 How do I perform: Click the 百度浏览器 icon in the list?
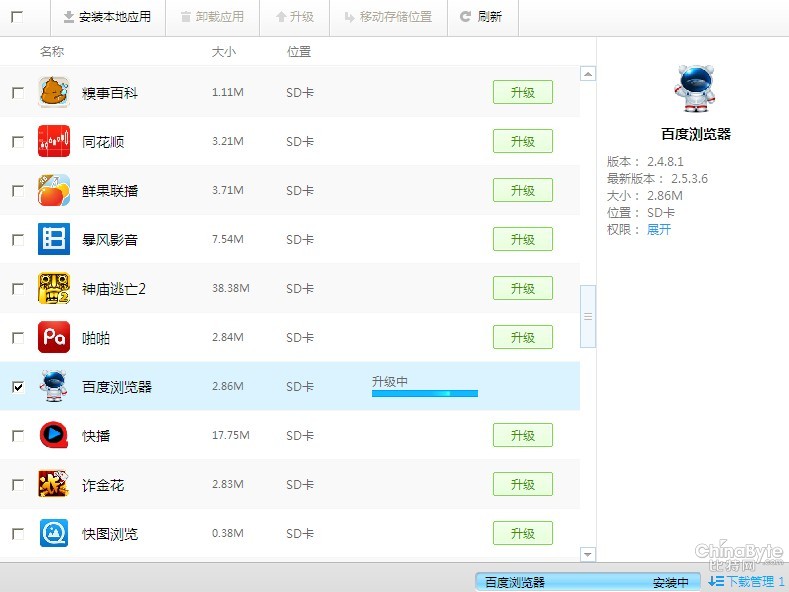point(54,386)
